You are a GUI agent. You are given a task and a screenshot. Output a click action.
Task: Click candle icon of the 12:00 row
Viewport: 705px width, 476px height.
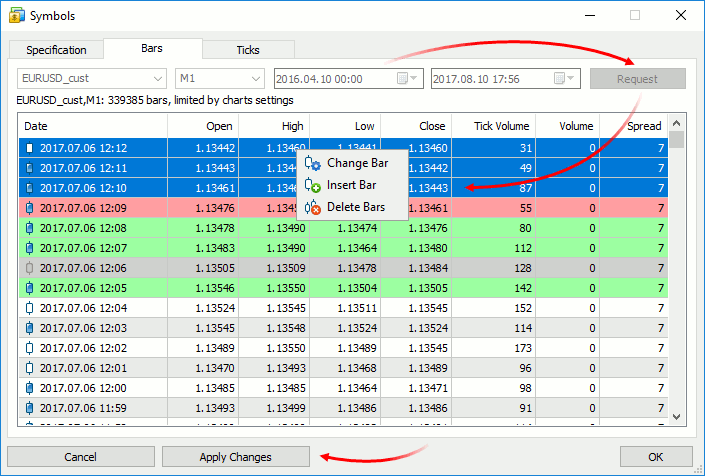[x=30, y=388]
